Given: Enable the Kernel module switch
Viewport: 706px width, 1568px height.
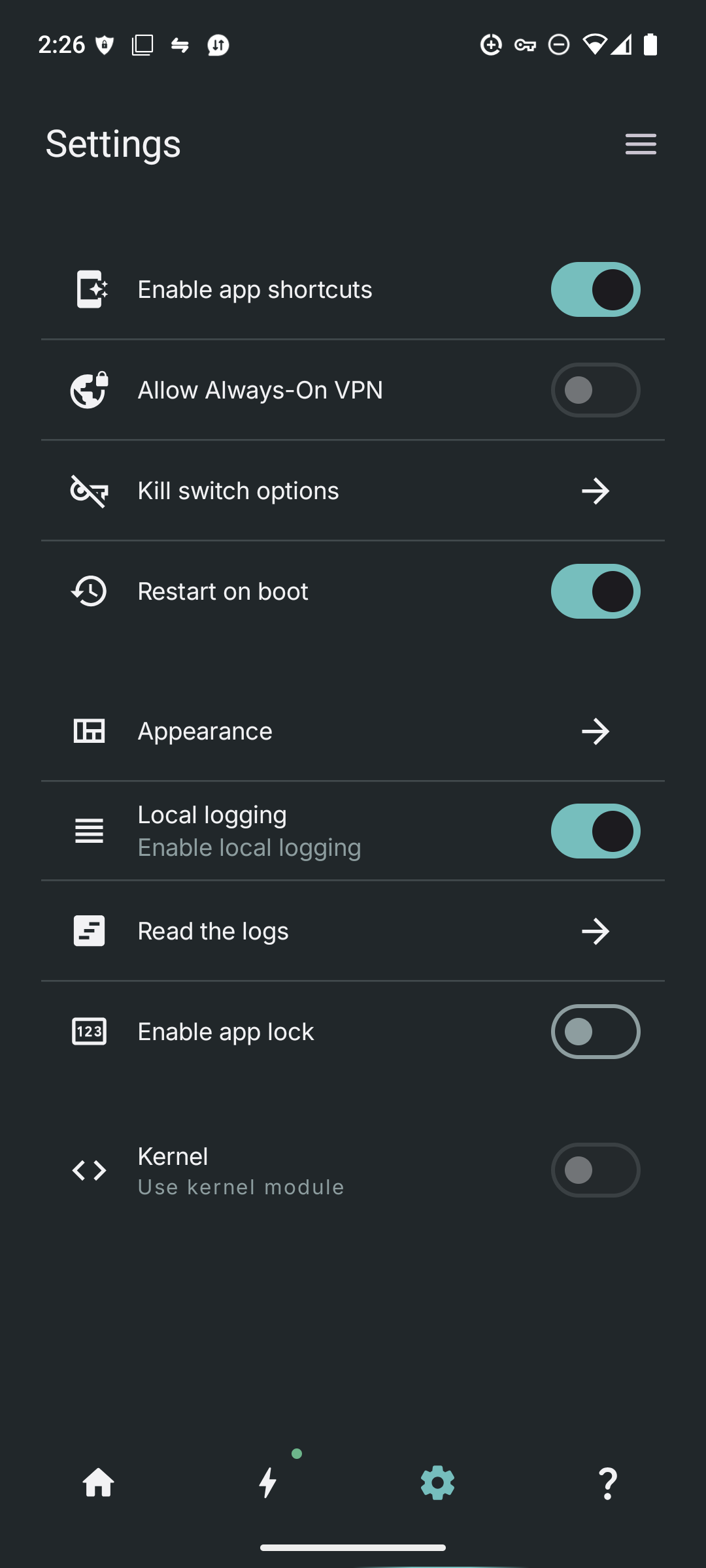Looking at the screenshot, I should tap(595, 1170).
